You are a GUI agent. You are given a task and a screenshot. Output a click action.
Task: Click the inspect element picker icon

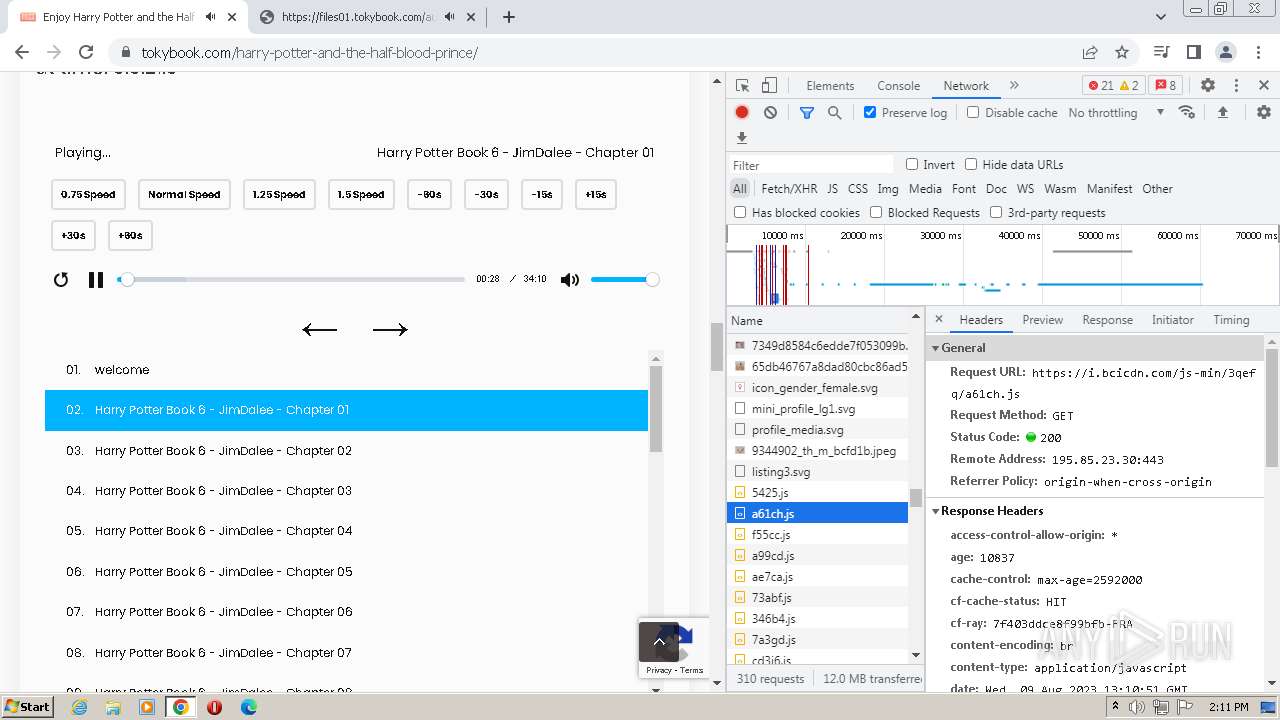(742, 86)
